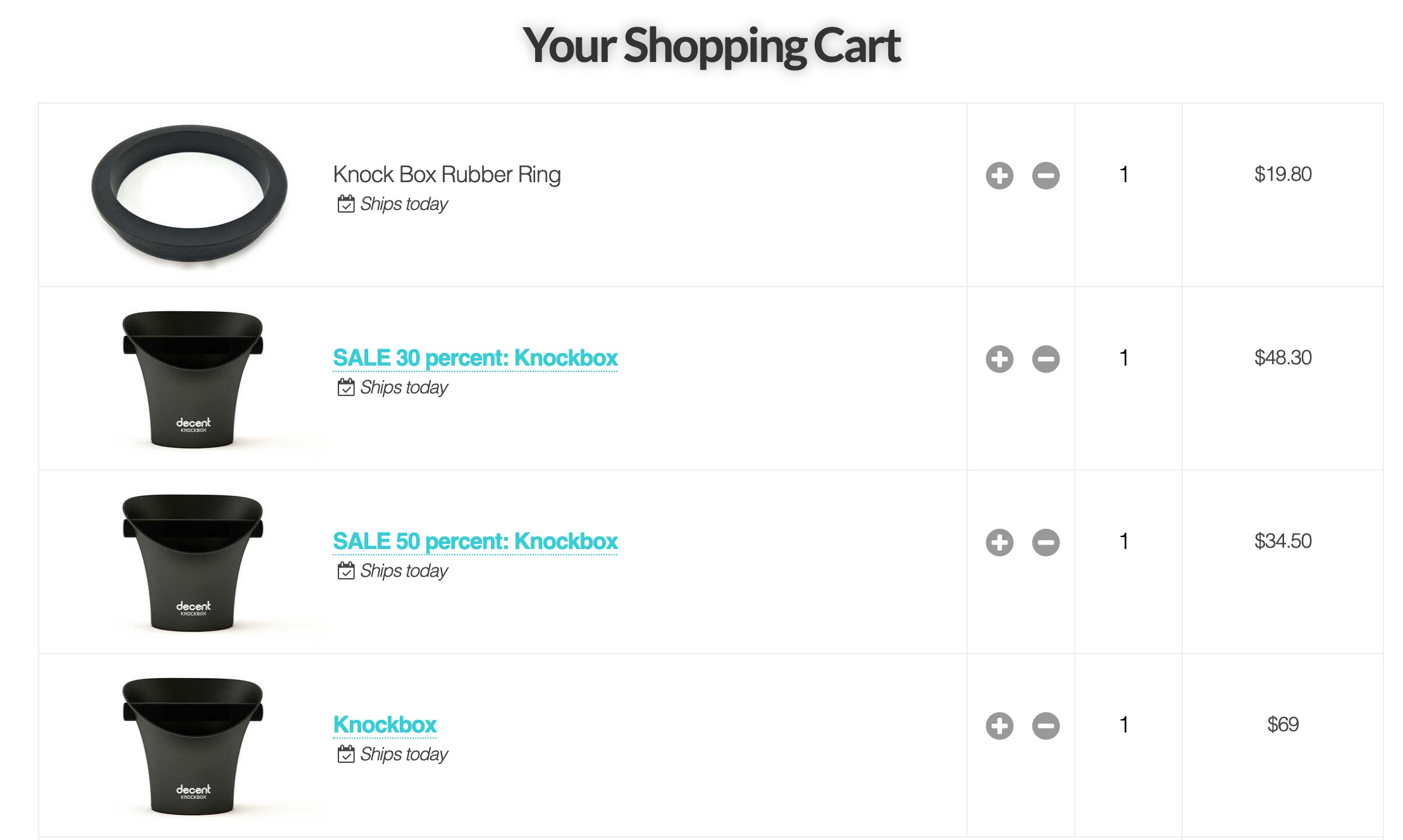Click the Knock Box Rubber Ring title

447,175
